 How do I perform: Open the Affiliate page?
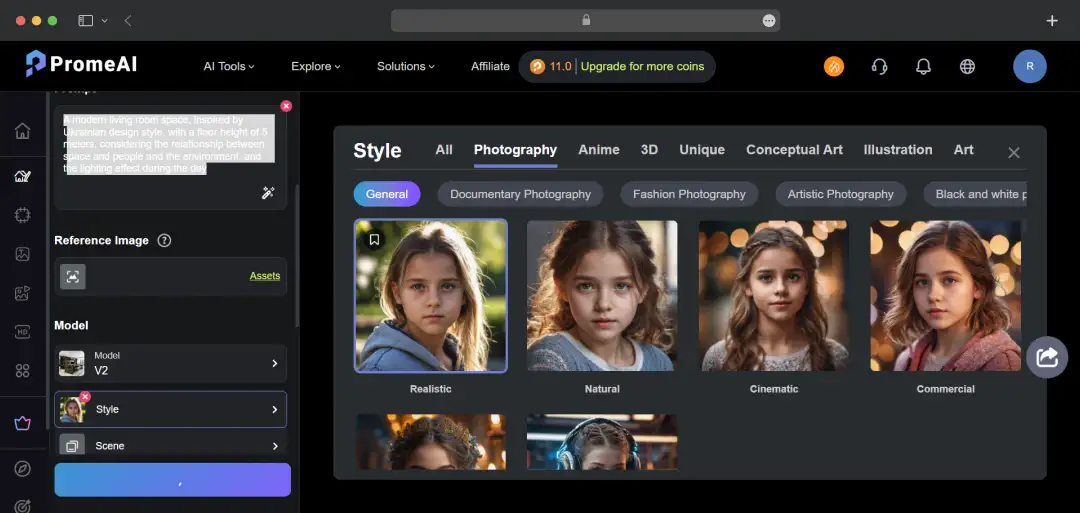[x=490, y=66]
